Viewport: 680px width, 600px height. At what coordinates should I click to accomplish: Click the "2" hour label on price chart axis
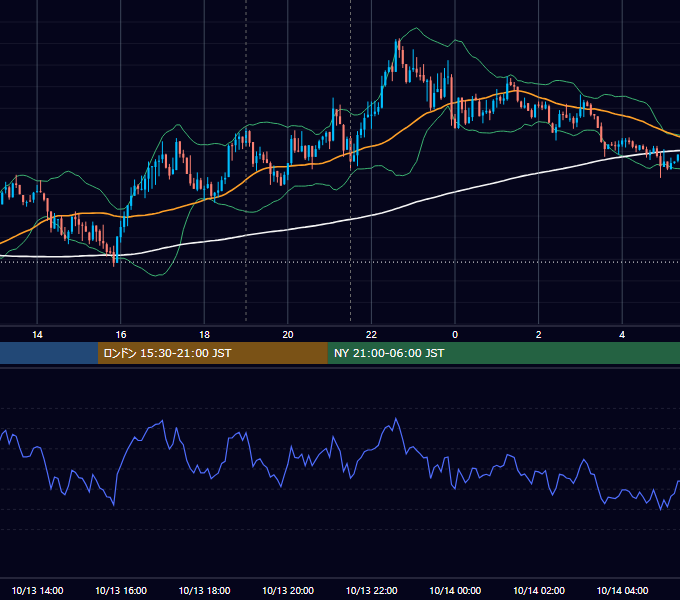pyautogui.click(x=539, y=335)
